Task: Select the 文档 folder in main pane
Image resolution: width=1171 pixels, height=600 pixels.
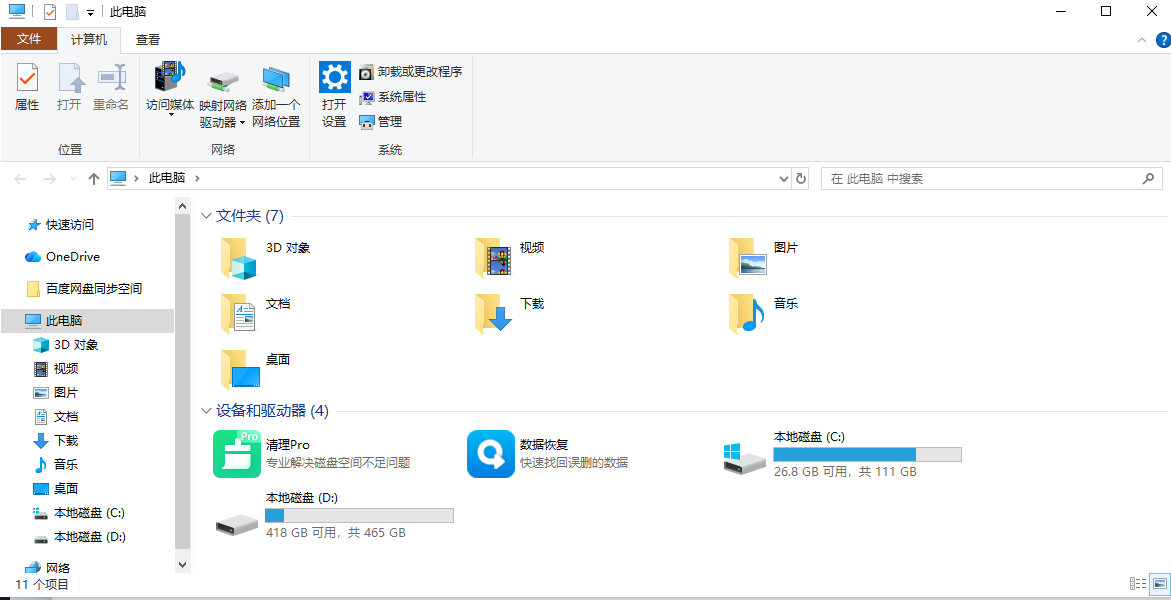Action: point(255,312)
